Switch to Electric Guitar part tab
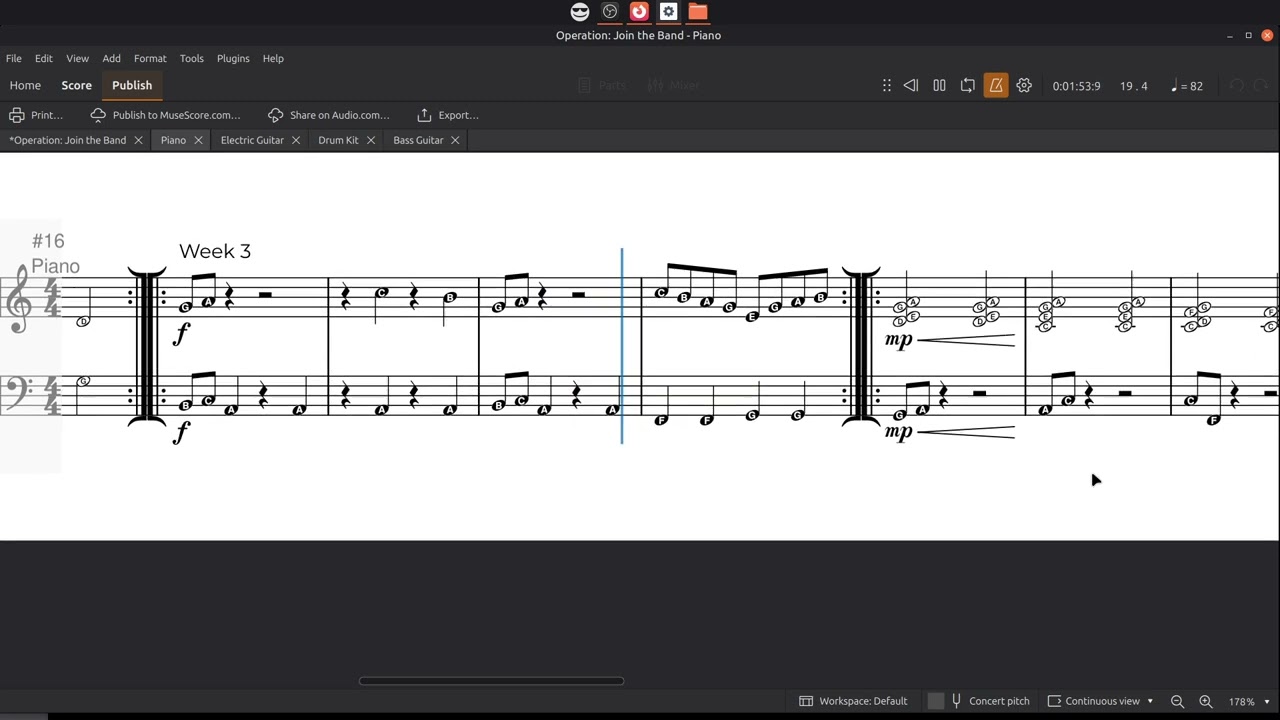This screenshot has width=1280, height=720. point(252,140)
